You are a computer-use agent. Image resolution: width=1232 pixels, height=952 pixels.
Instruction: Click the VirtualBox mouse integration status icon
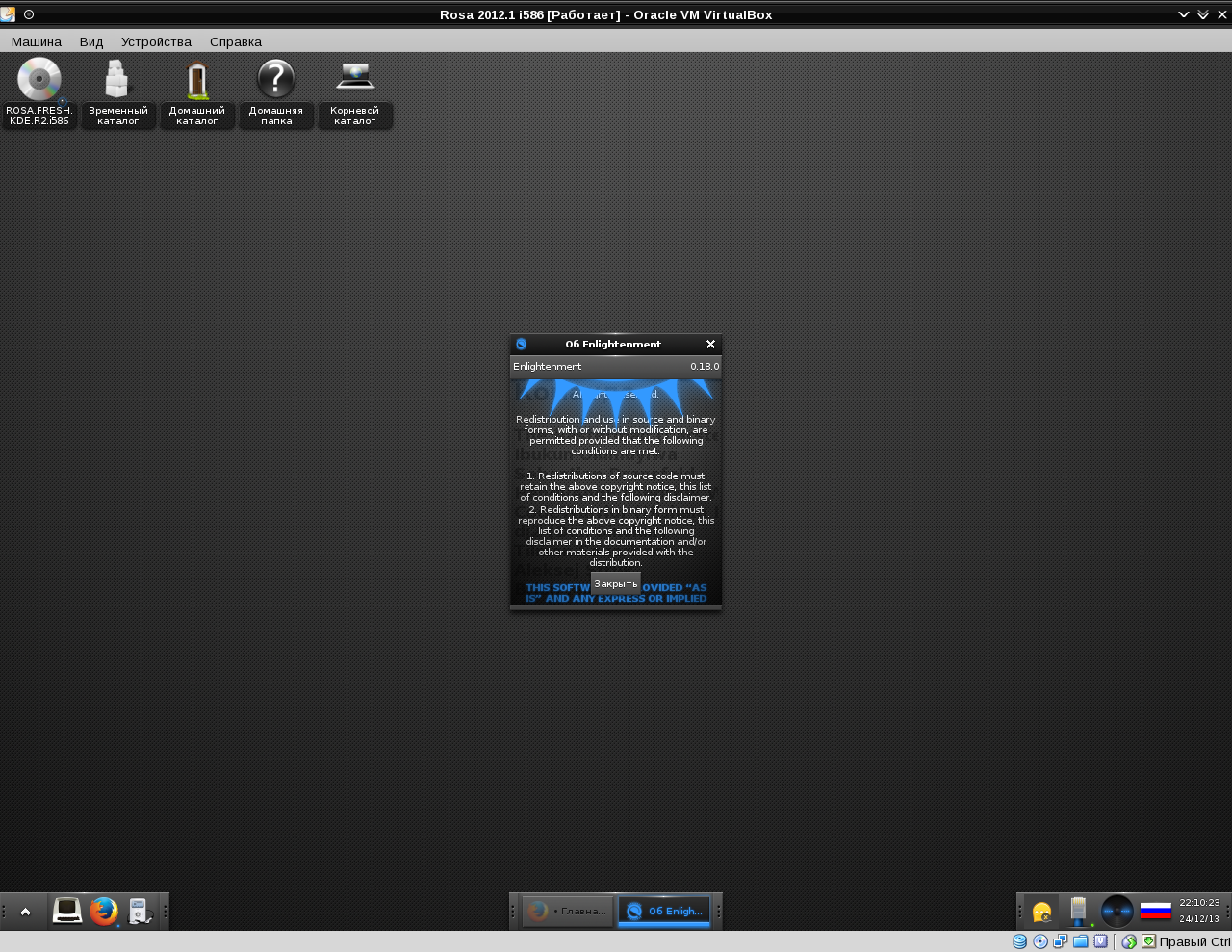pyautogui.click(x=1130, y=941)
